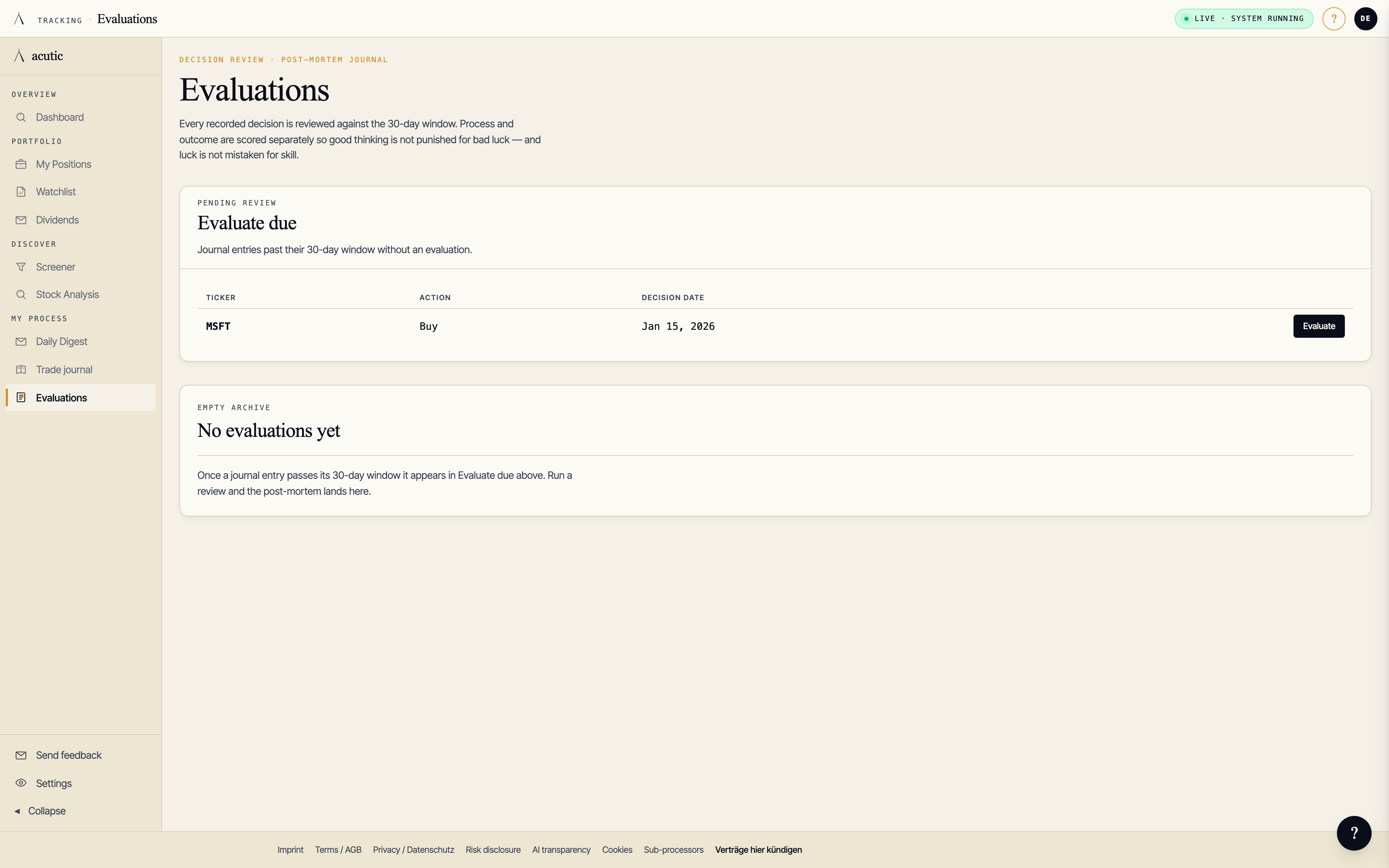Click the Trade journal book icon
The height and width of the screenshot is (868, 1389).
21,370
